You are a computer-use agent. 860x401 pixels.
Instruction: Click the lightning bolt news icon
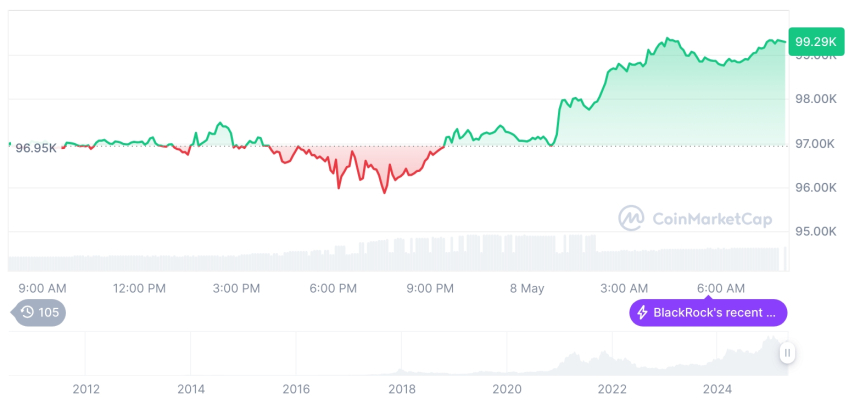coord(642,313)
